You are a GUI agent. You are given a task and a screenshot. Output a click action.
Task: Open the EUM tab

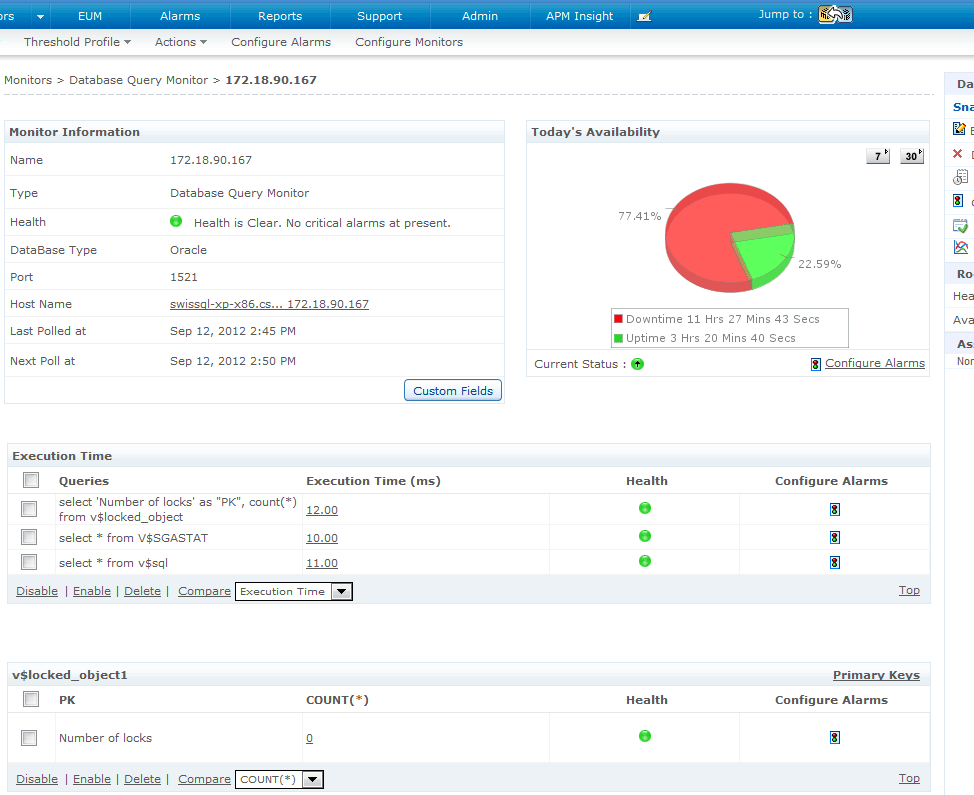[x=90, y=16]
